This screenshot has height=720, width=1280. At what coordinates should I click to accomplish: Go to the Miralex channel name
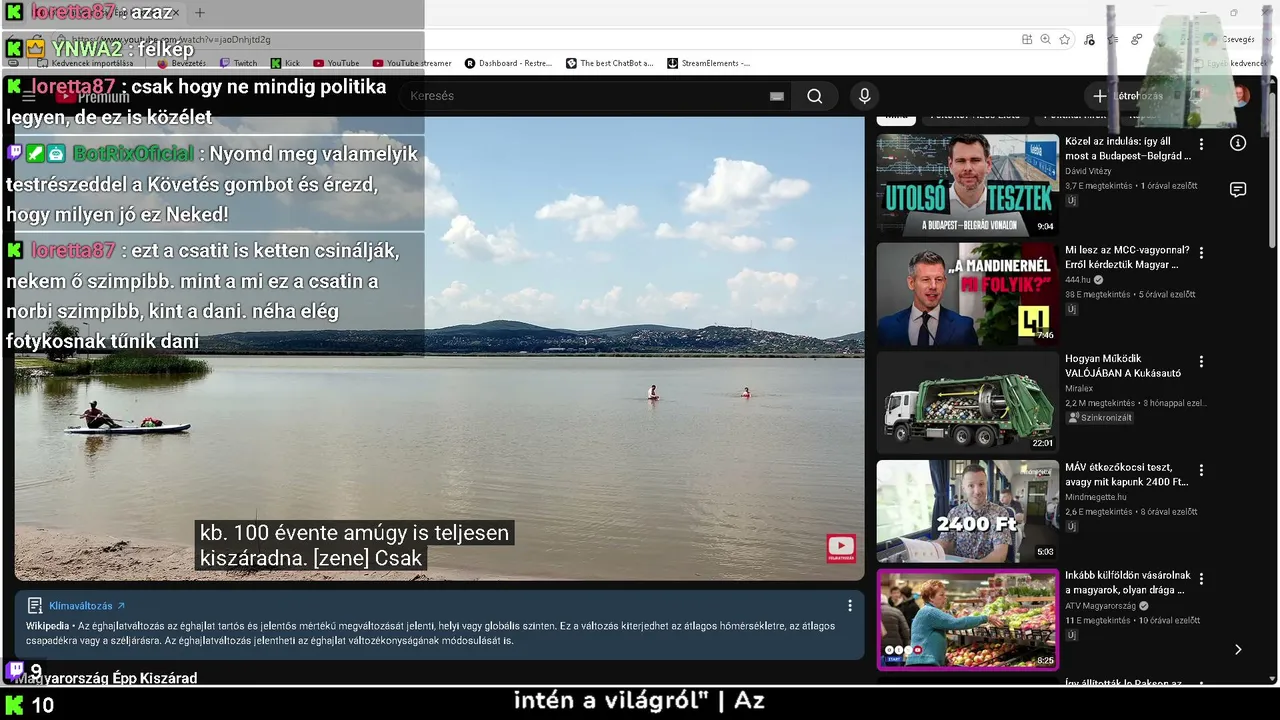pos(1080,388)
